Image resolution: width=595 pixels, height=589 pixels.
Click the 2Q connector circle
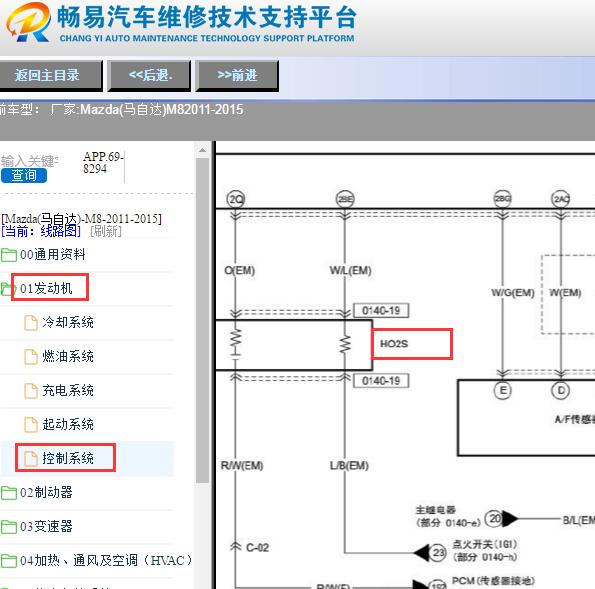236,199
